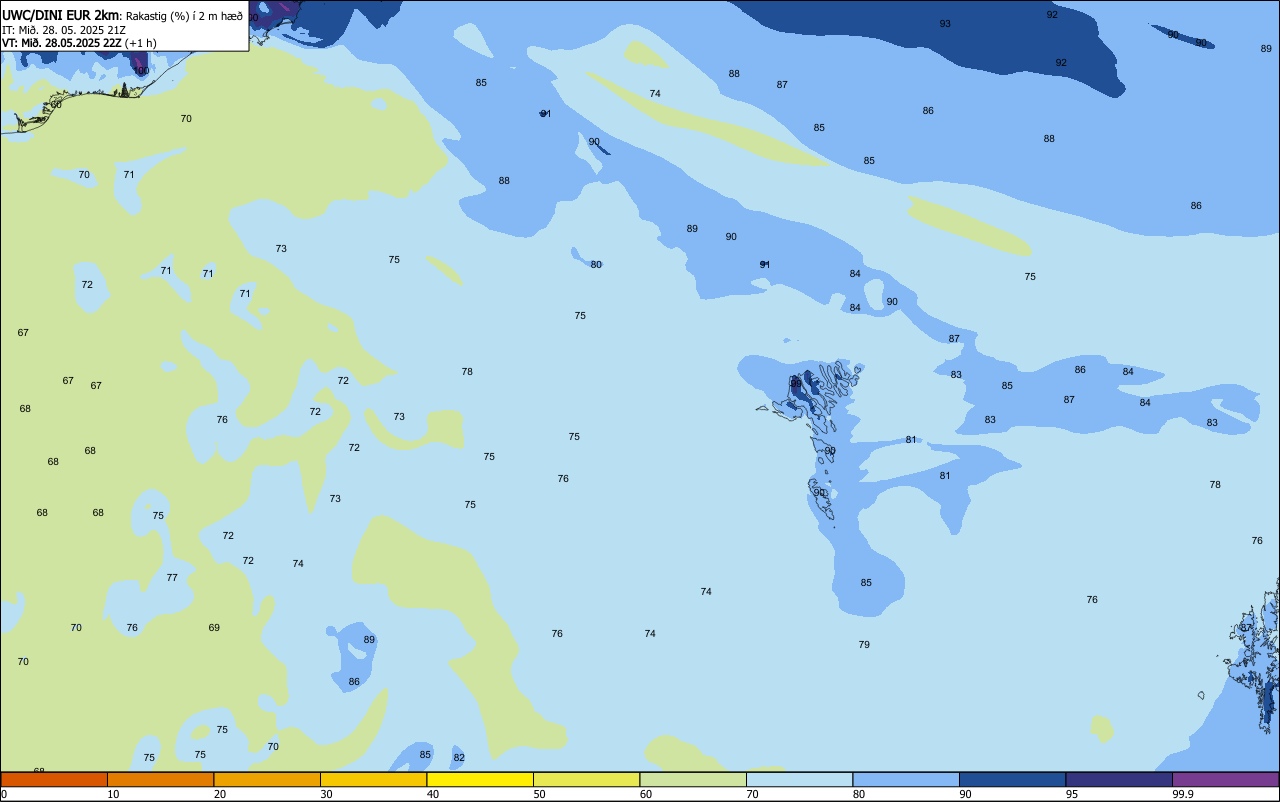Click the 77 humidity value on the map
This screenshot has height=802, width=1280.
pyautogui.click(x=172, y=578)
